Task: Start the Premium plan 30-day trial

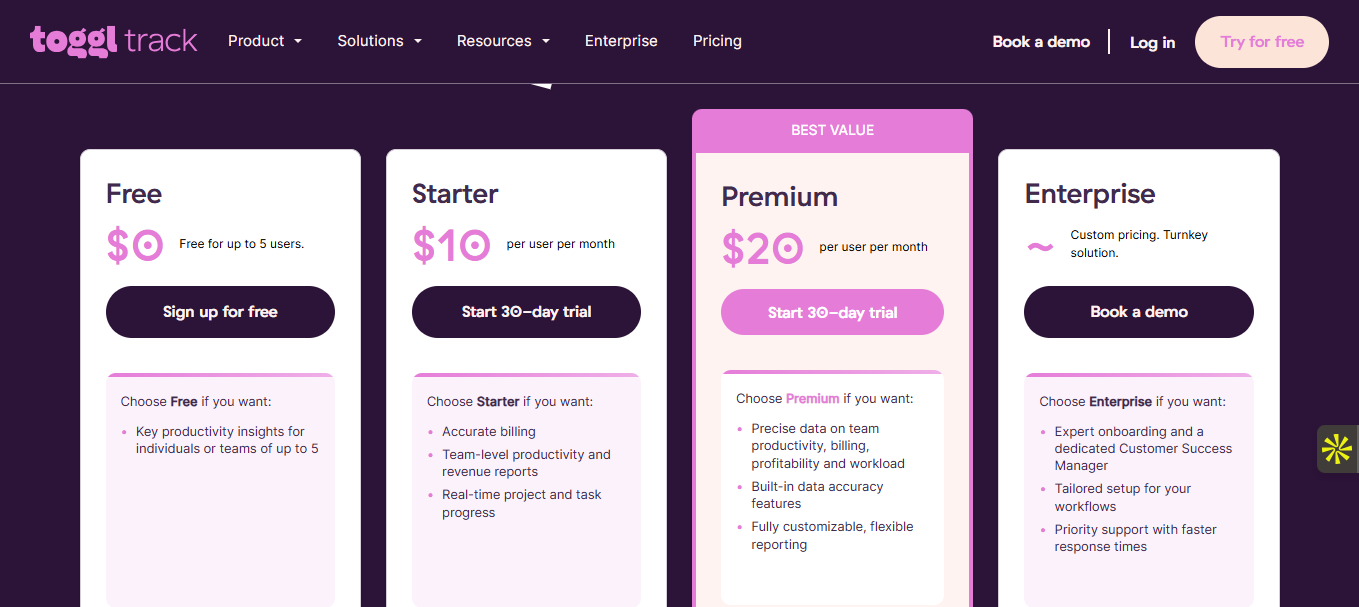Action: point(832,313)
